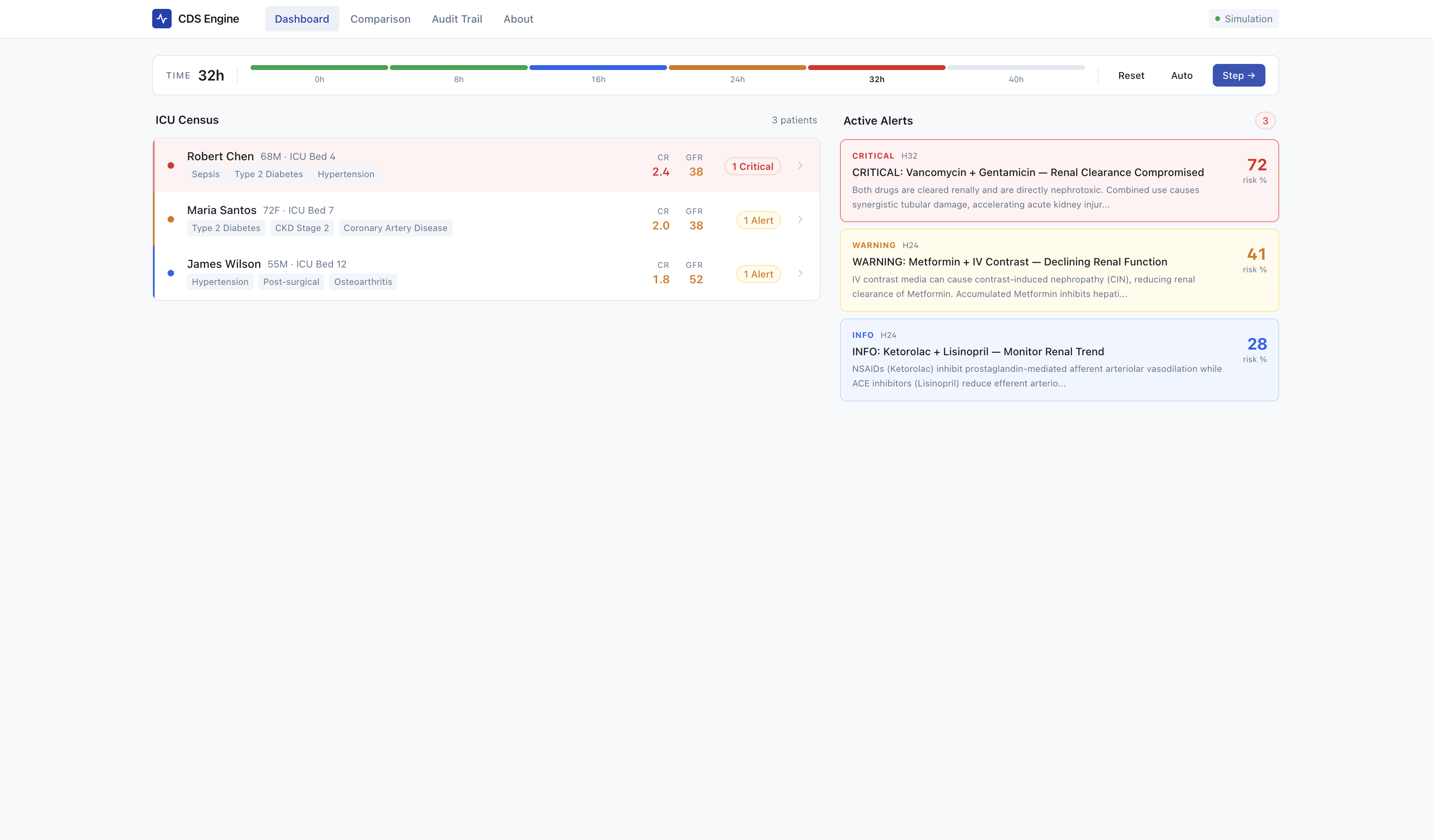This screenshot has height=840, width=1433.
Task: Expand James Wilson's row chevron
Action: tap(799, 274)
